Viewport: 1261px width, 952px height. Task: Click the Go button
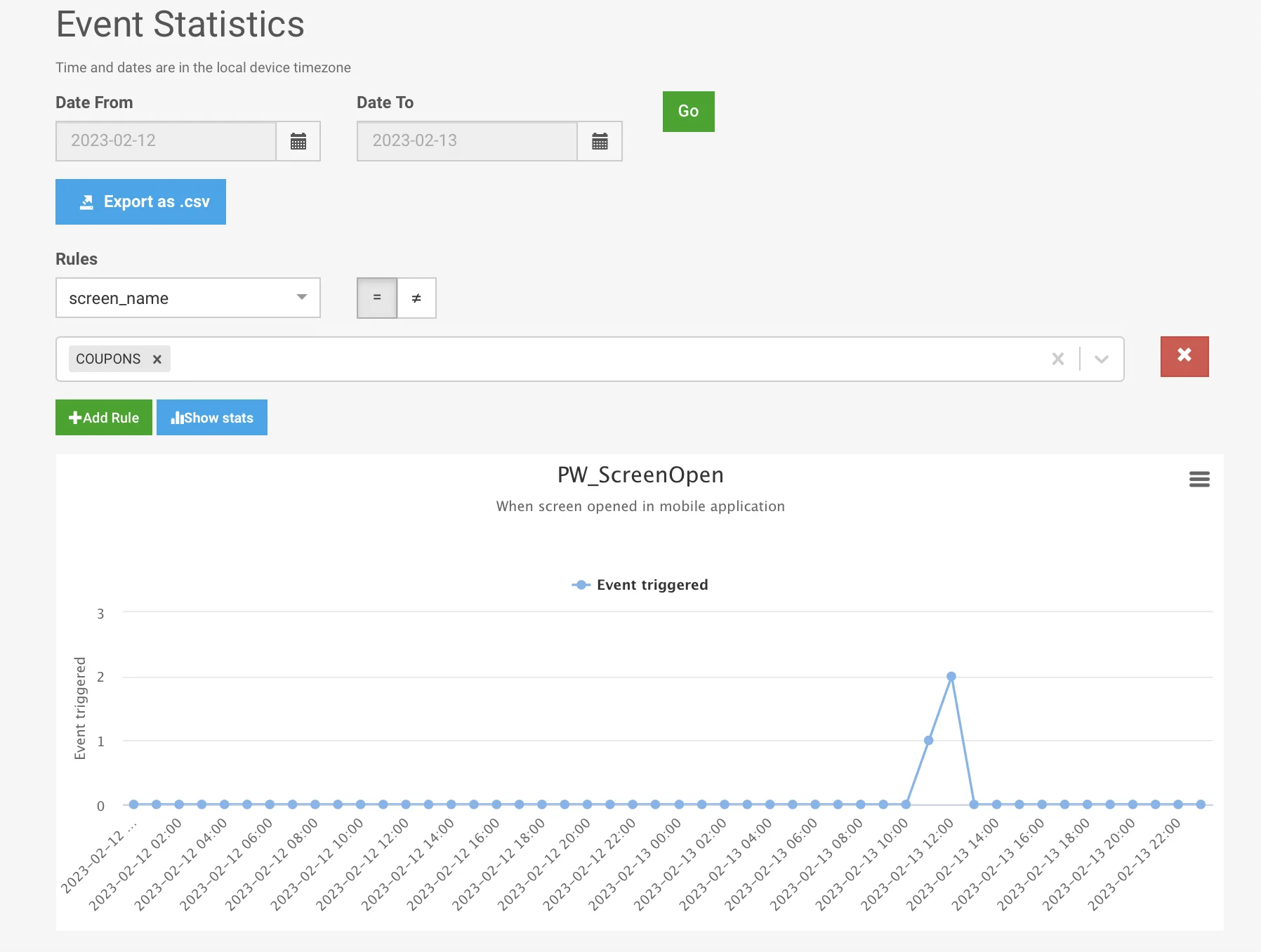coord(688,112)
